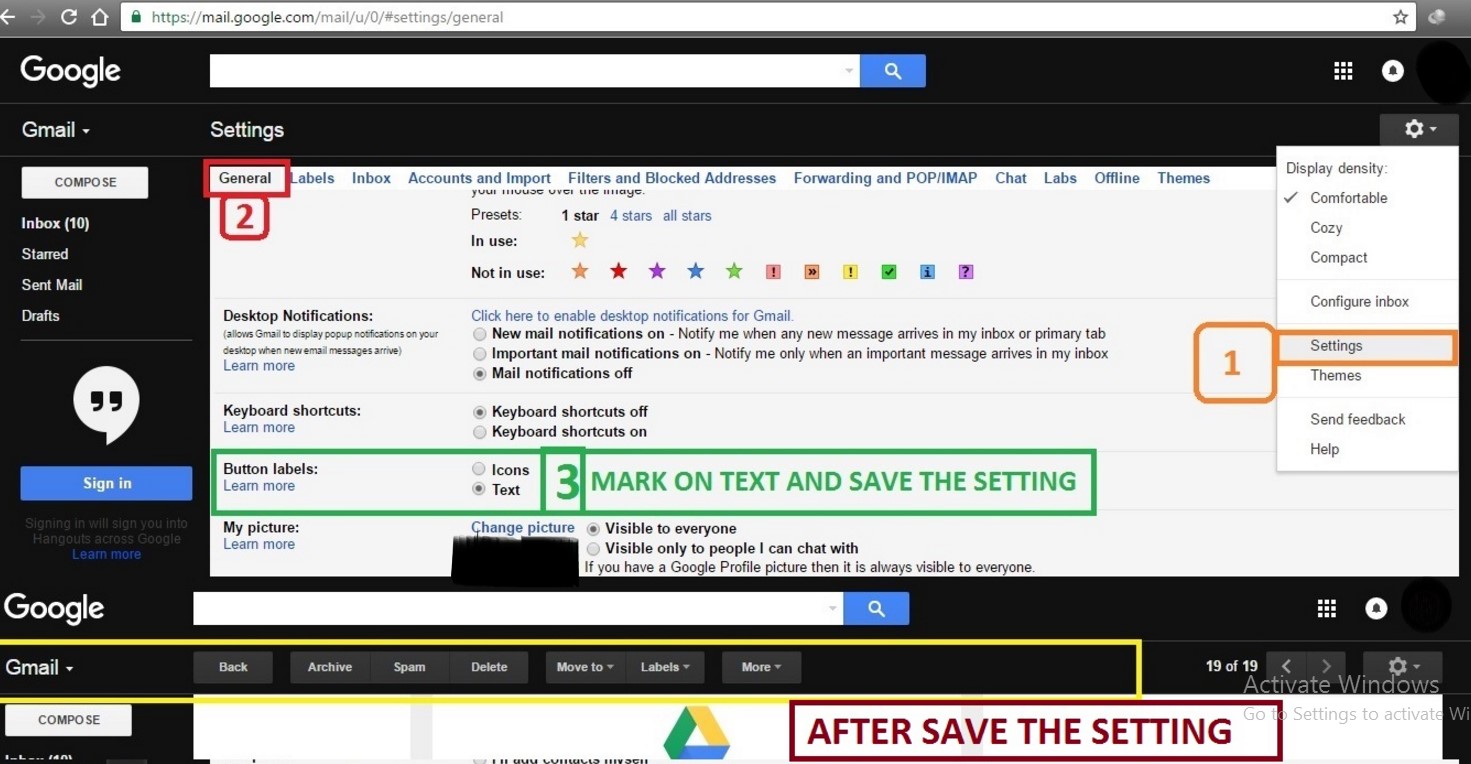Choose Settings in gear menu
This screenshot has height=764, width=1471.
point(1366,346)
